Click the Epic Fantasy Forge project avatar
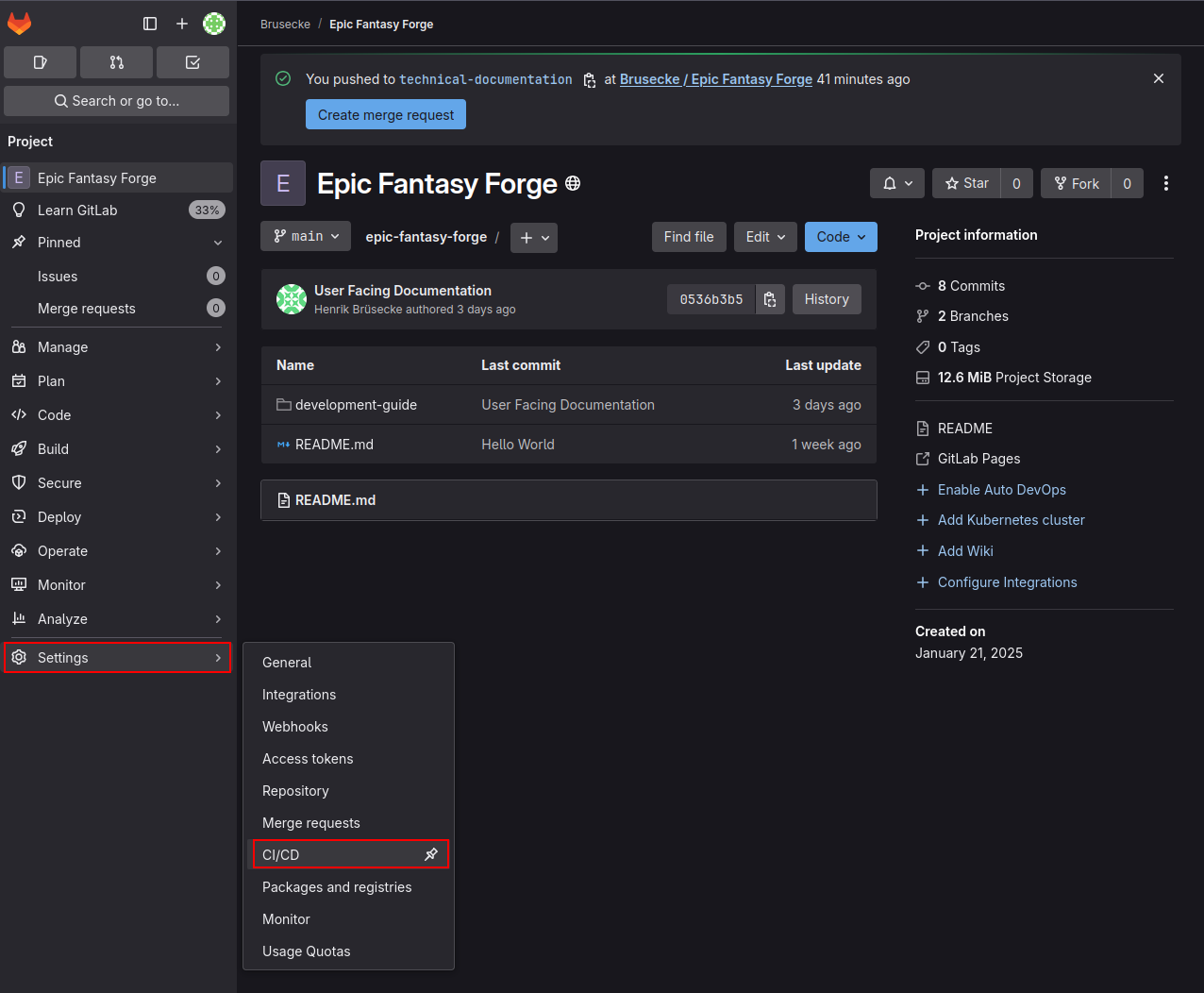This screenshot has width=1204, height=993. click(283, 183)
